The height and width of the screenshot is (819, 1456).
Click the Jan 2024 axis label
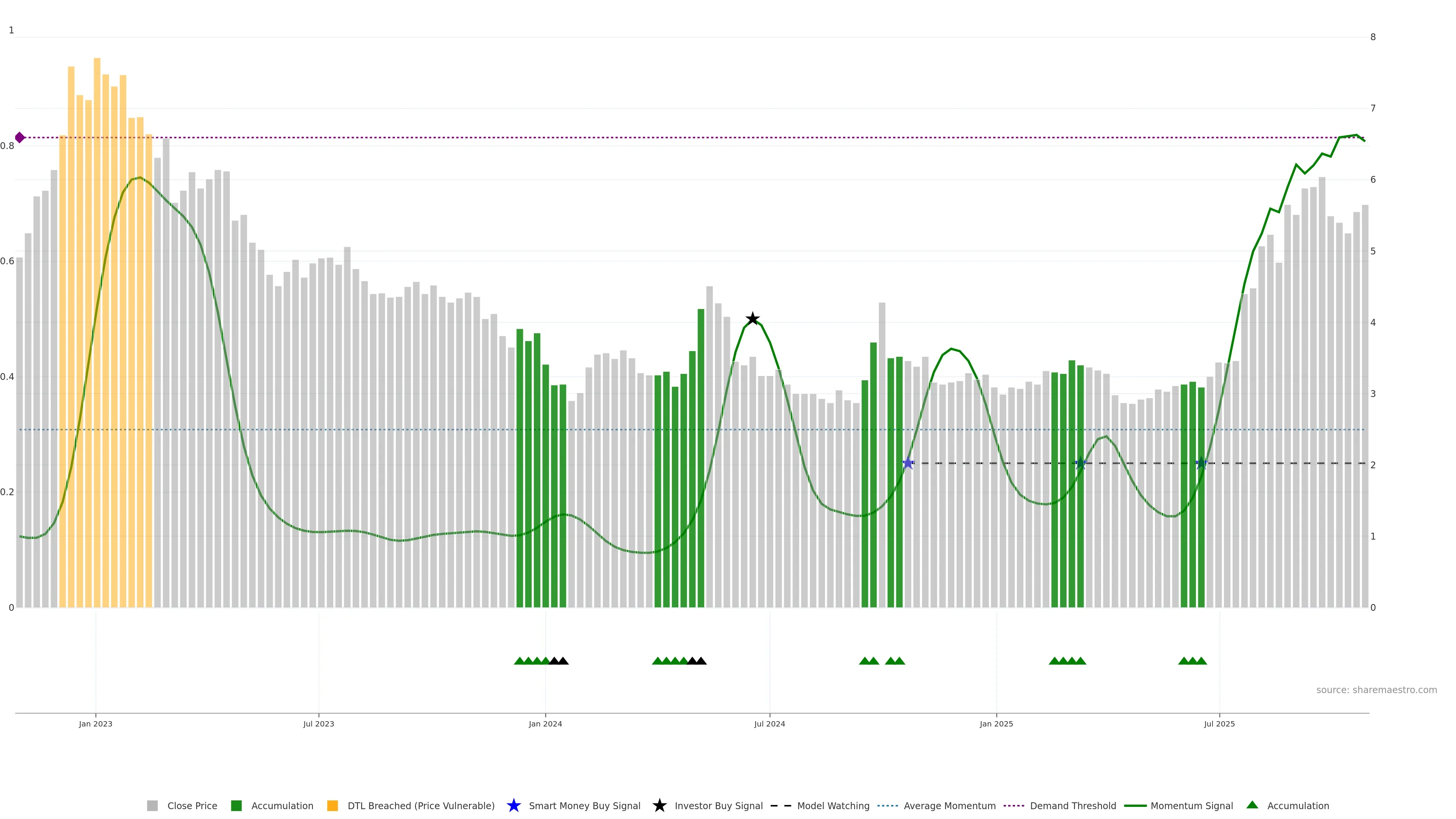click(x=545, y=724)
